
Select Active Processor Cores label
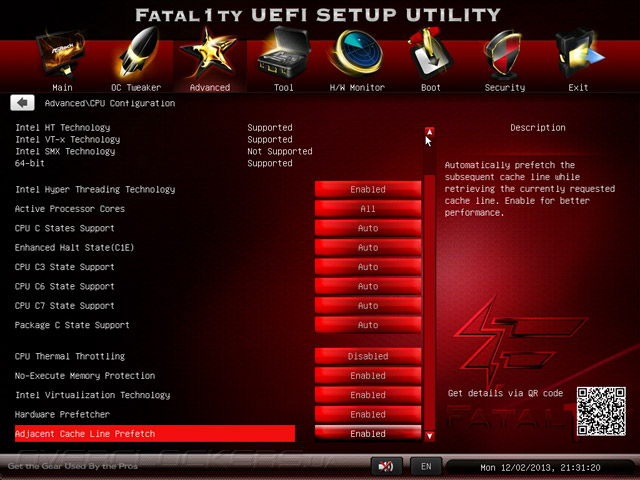(70, 209)
